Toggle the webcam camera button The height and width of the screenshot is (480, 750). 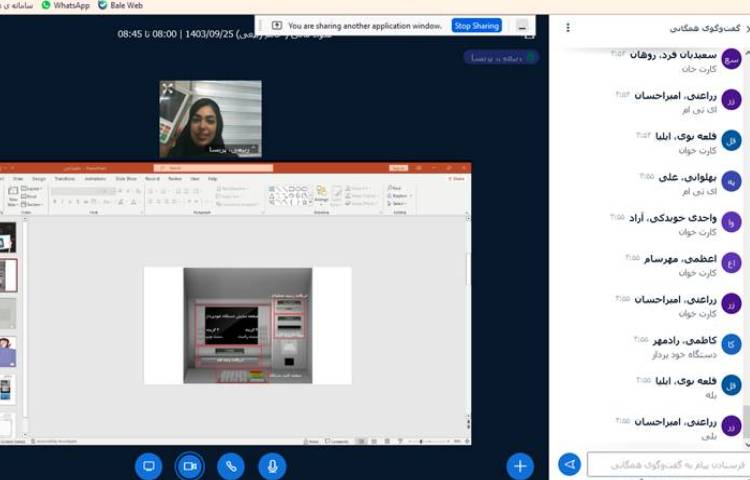coord(190,466)
